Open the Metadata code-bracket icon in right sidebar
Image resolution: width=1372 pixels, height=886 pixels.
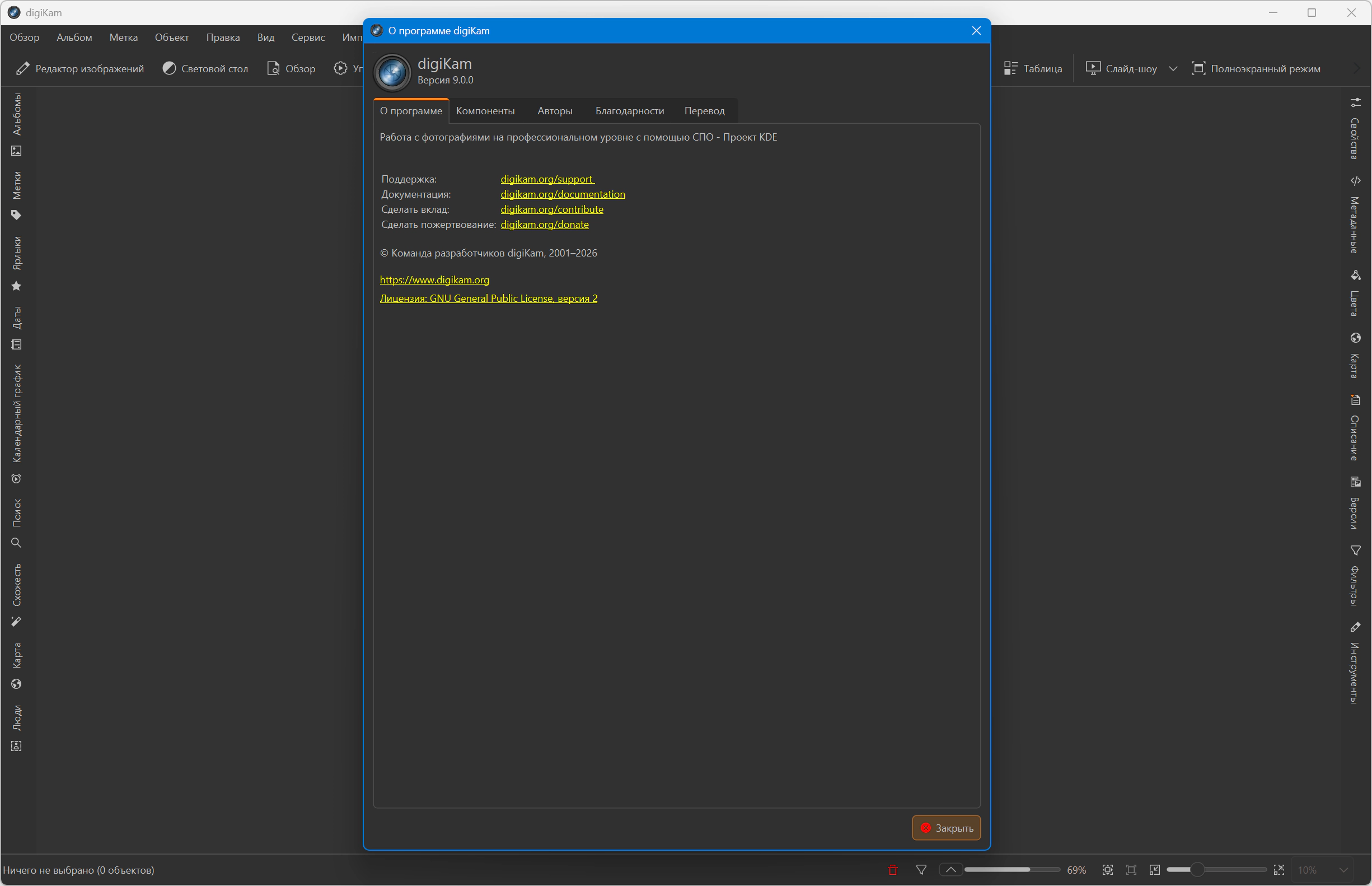(x=1355, y=181)
